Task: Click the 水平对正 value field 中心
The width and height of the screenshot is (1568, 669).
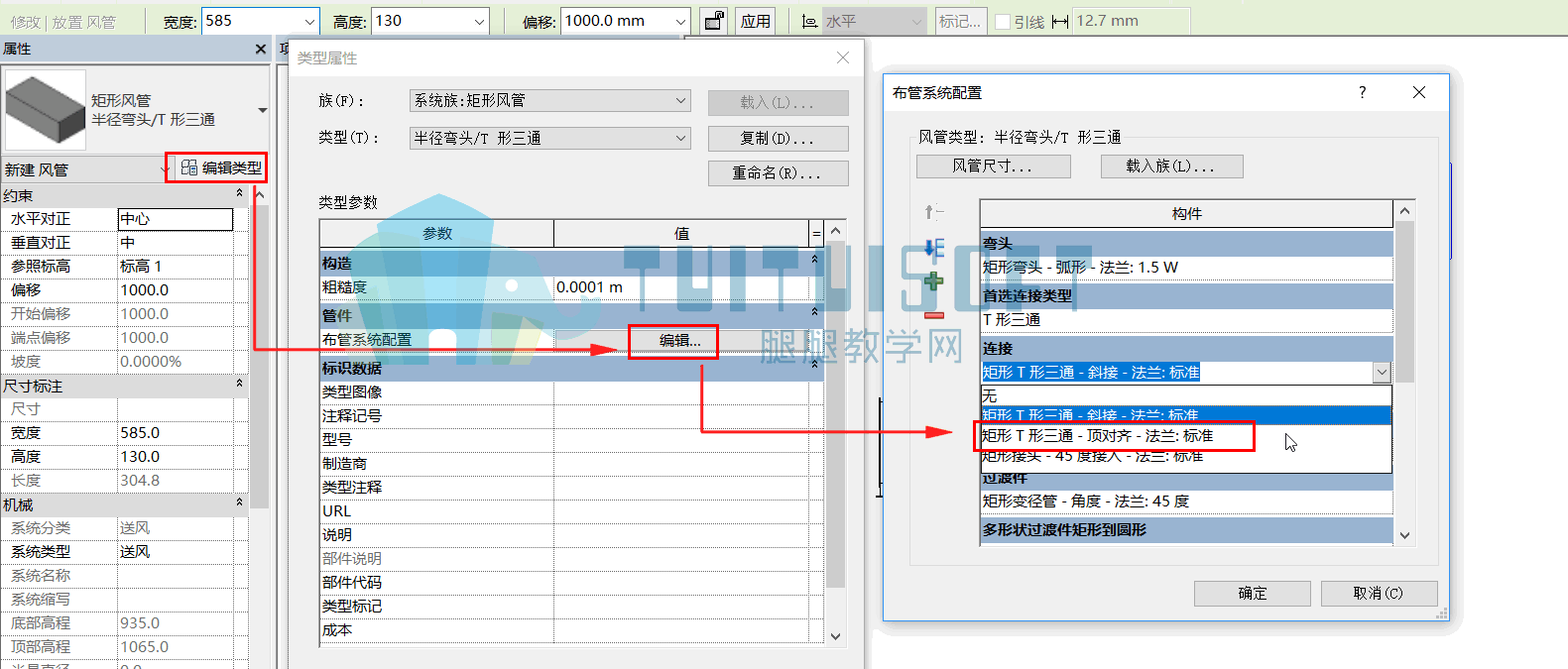Action: [176, 219]
